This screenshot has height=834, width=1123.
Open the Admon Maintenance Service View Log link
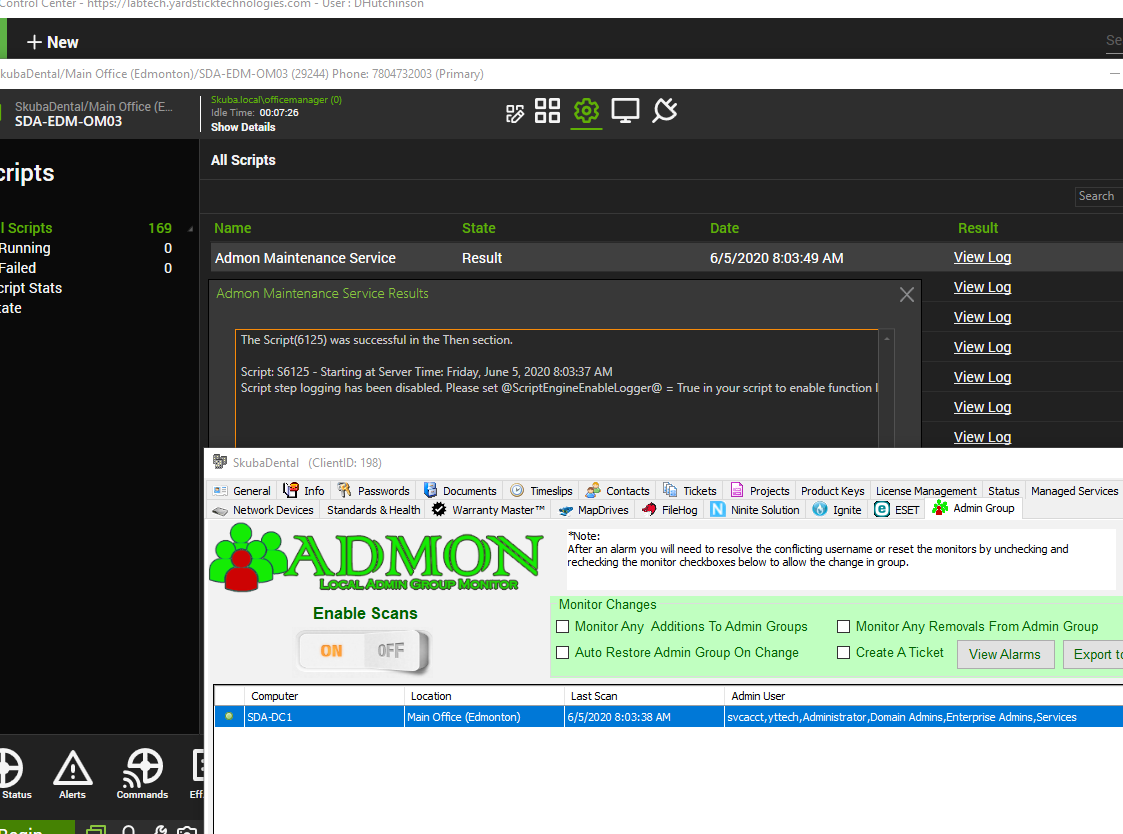pyautogui.click(x=982, y=257)
